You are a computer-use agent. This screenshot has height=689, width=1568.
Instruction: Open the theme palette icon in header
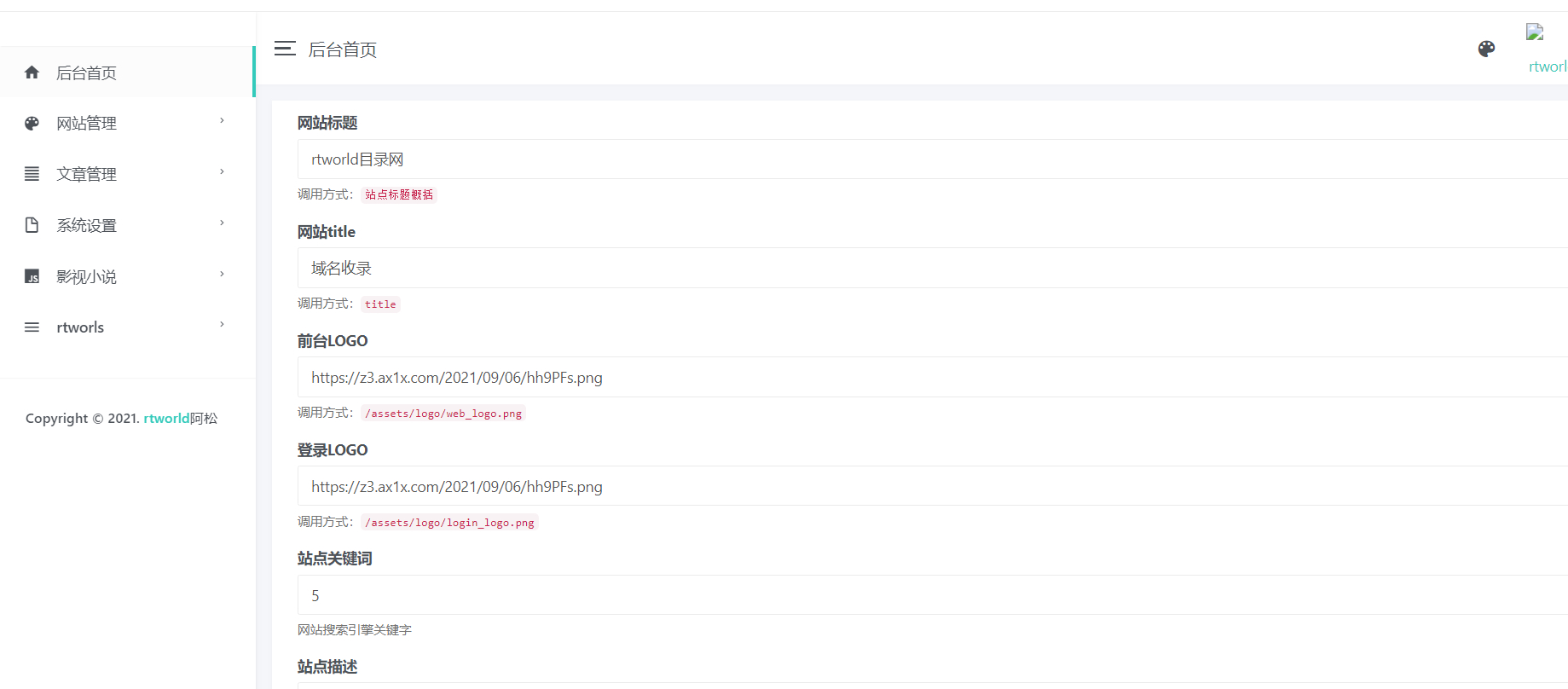1486,49
